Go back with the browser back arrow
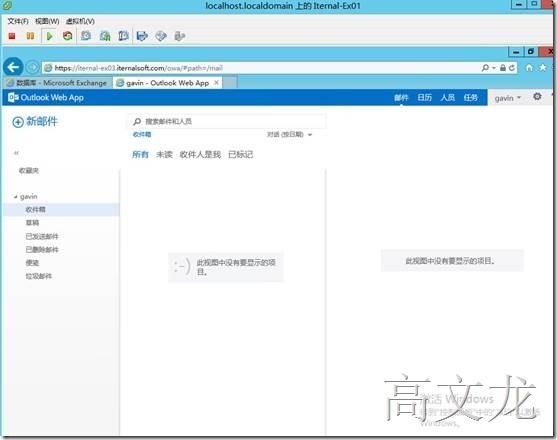557x440 pixels. point(13,67)
